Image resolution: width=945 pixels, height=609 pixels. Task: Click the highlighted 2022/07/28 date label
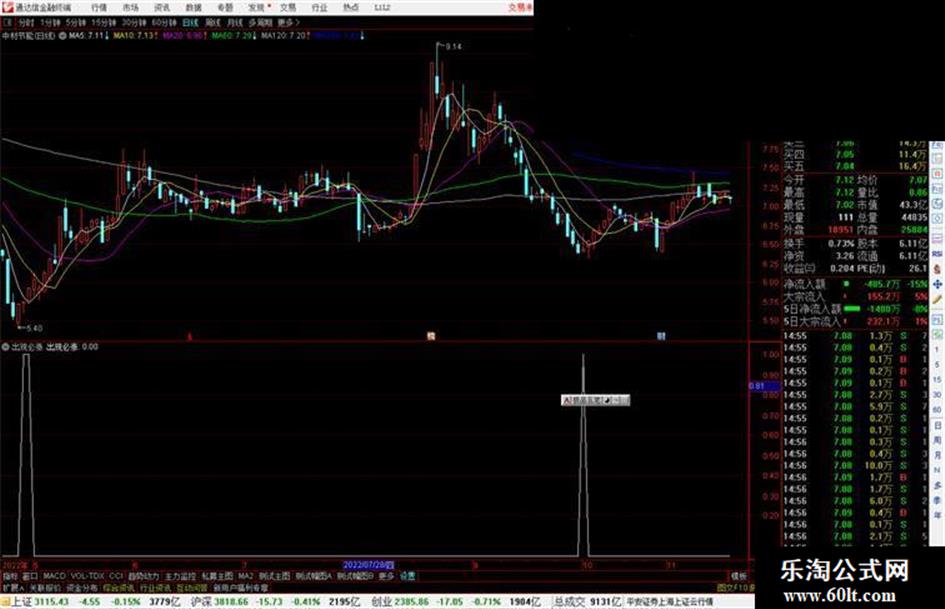[x=368, y=565]
